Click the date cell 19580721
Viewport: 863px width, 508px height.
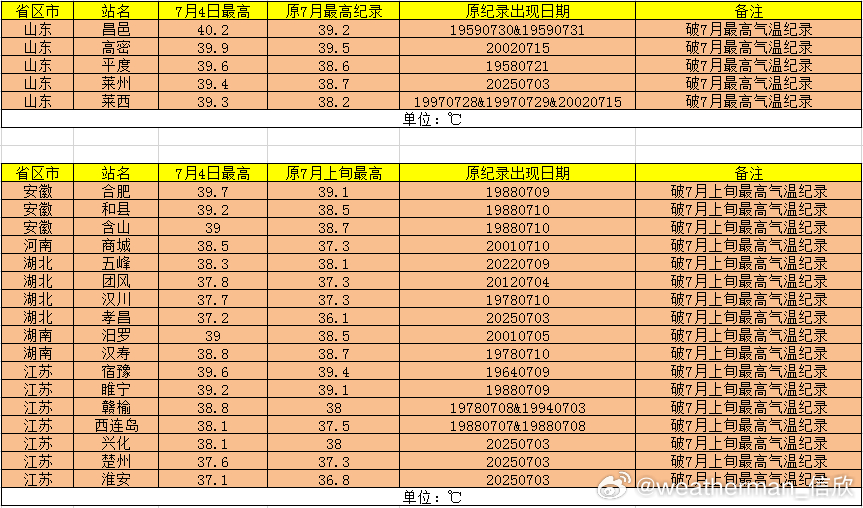517,65
